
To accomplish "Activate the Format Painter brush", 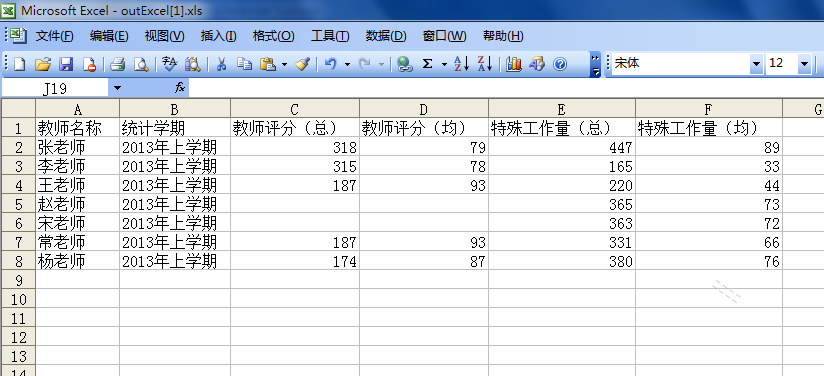I will [302, 64].
